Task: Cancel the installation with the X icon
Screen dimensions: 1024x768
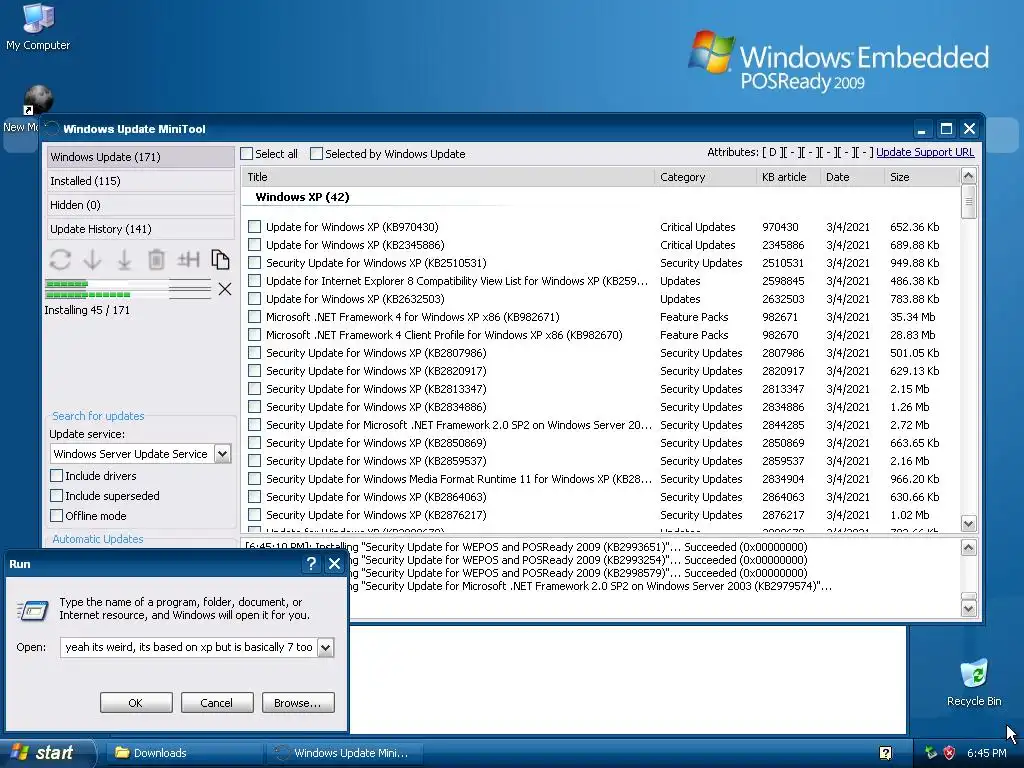Action: (x=225, y=289)
